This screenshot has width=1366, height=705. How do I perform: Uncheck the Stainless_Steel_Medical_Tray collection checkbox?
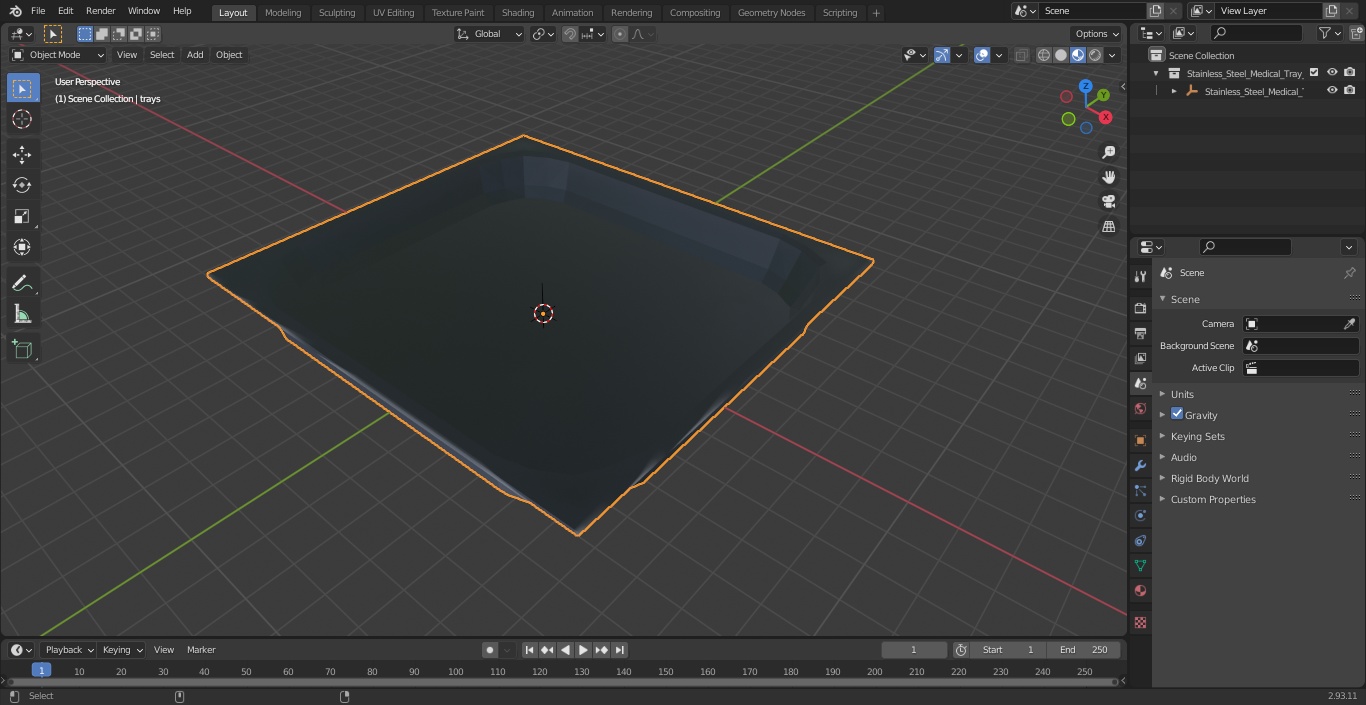pos(1314,72)
